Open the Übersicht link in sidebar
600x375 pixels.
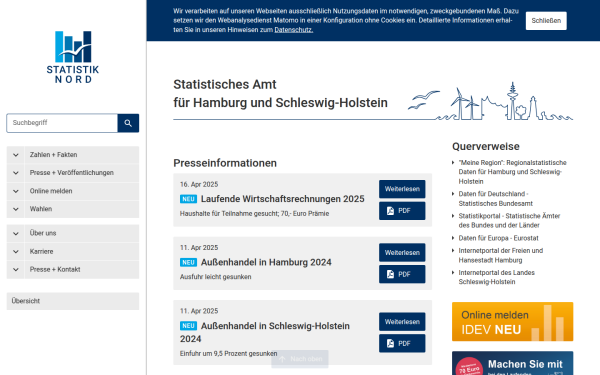(x=73, y=301)
